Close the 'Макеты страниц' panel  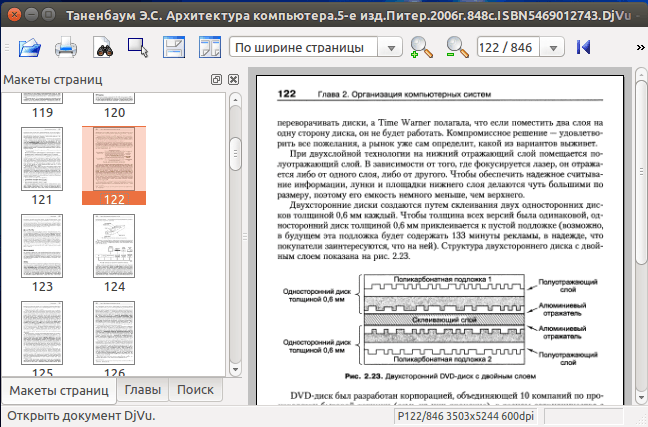(233, 79)
